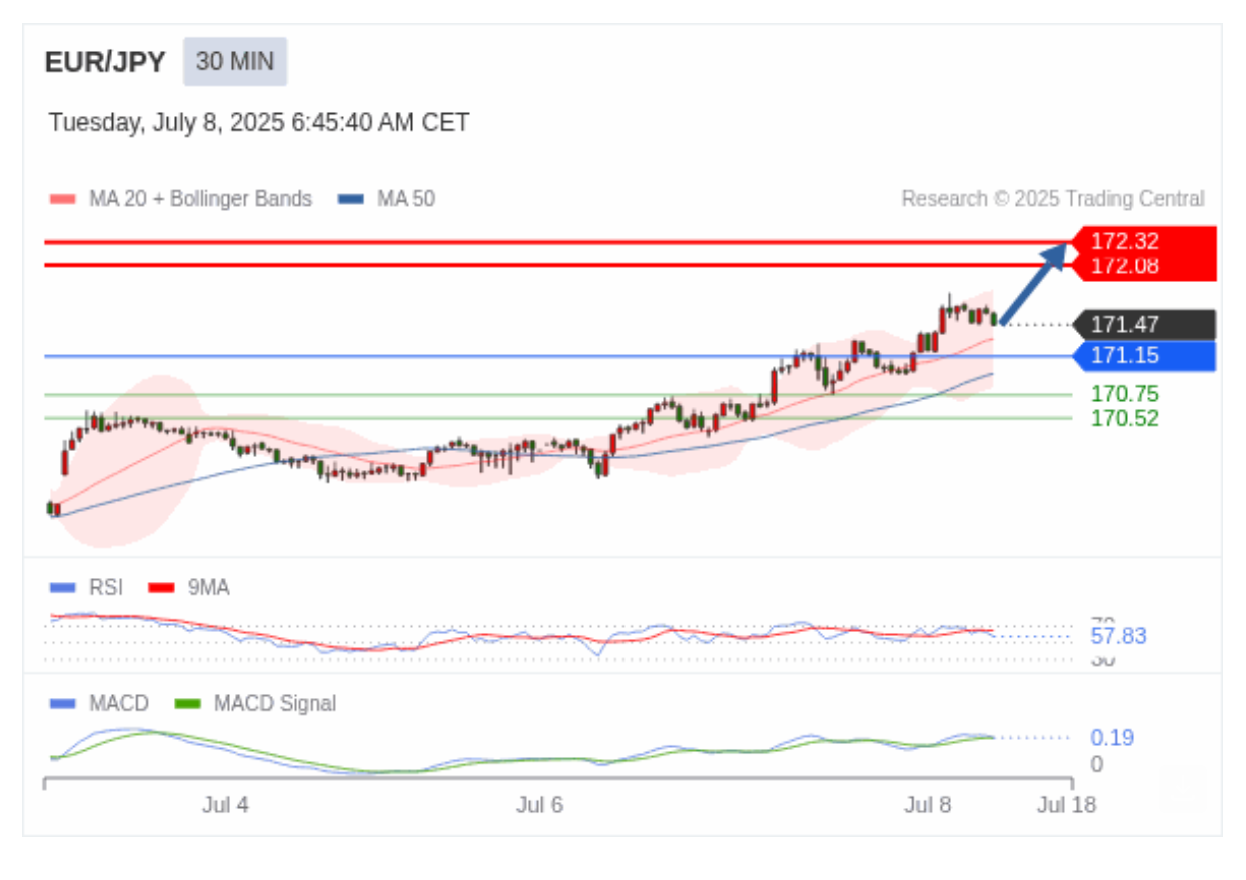Image resolution: width=1246 pixels, height=880 pixels.
Task: Click the dark blue MA 50 legend swatch
Action: (x=351, y=199)
